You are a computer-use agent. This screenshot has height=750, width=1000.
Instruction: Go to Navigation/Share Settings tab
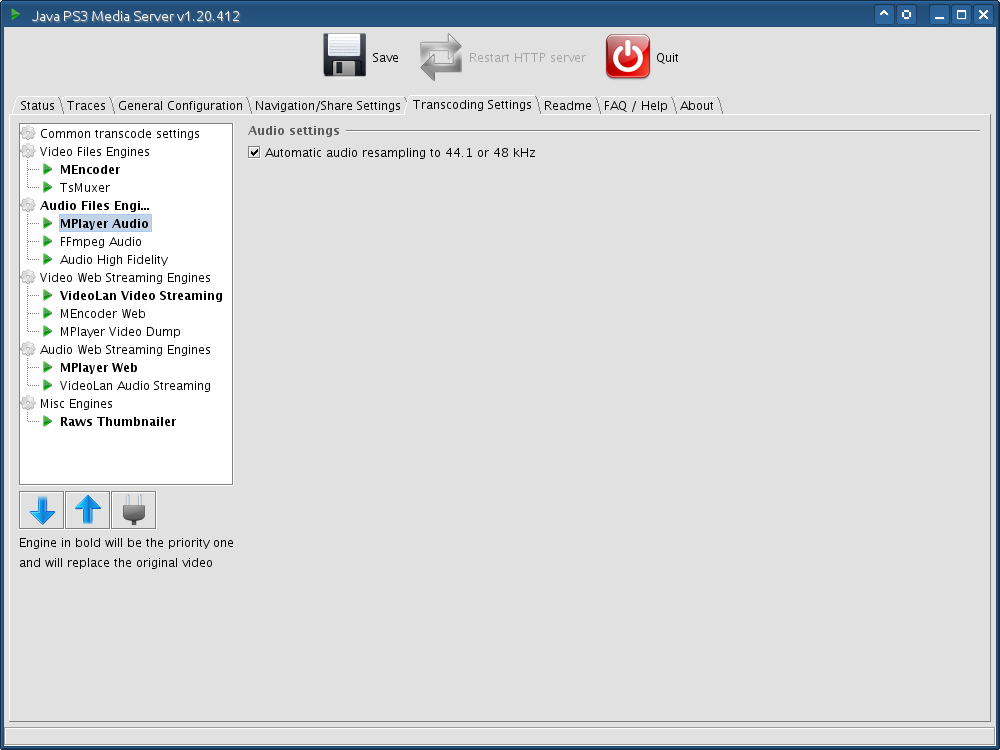(x=328, y=106)
